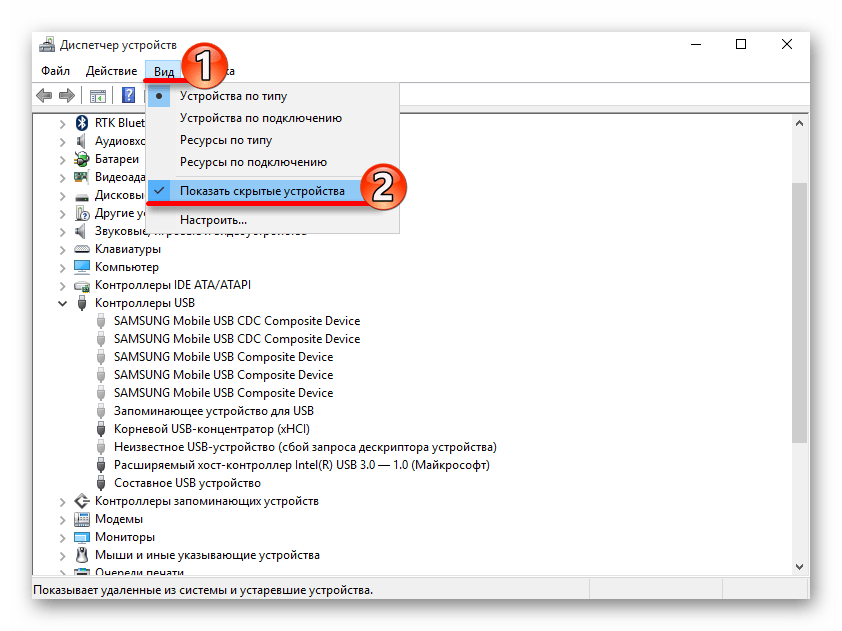
Task: Click the scrollbar up arrow
Action: coord(800,124)
